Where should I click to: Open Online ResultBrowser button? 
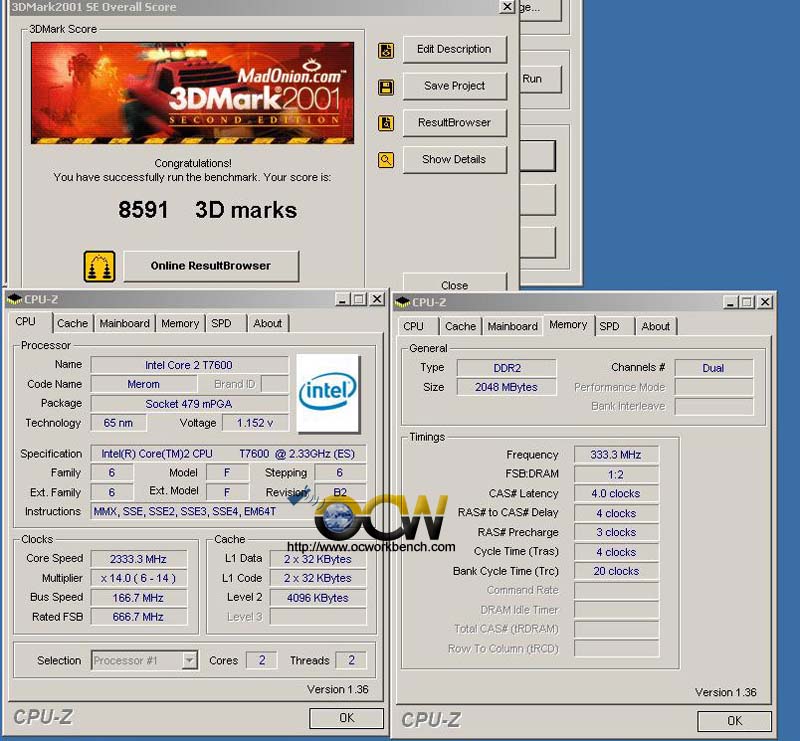coord(211,266)
